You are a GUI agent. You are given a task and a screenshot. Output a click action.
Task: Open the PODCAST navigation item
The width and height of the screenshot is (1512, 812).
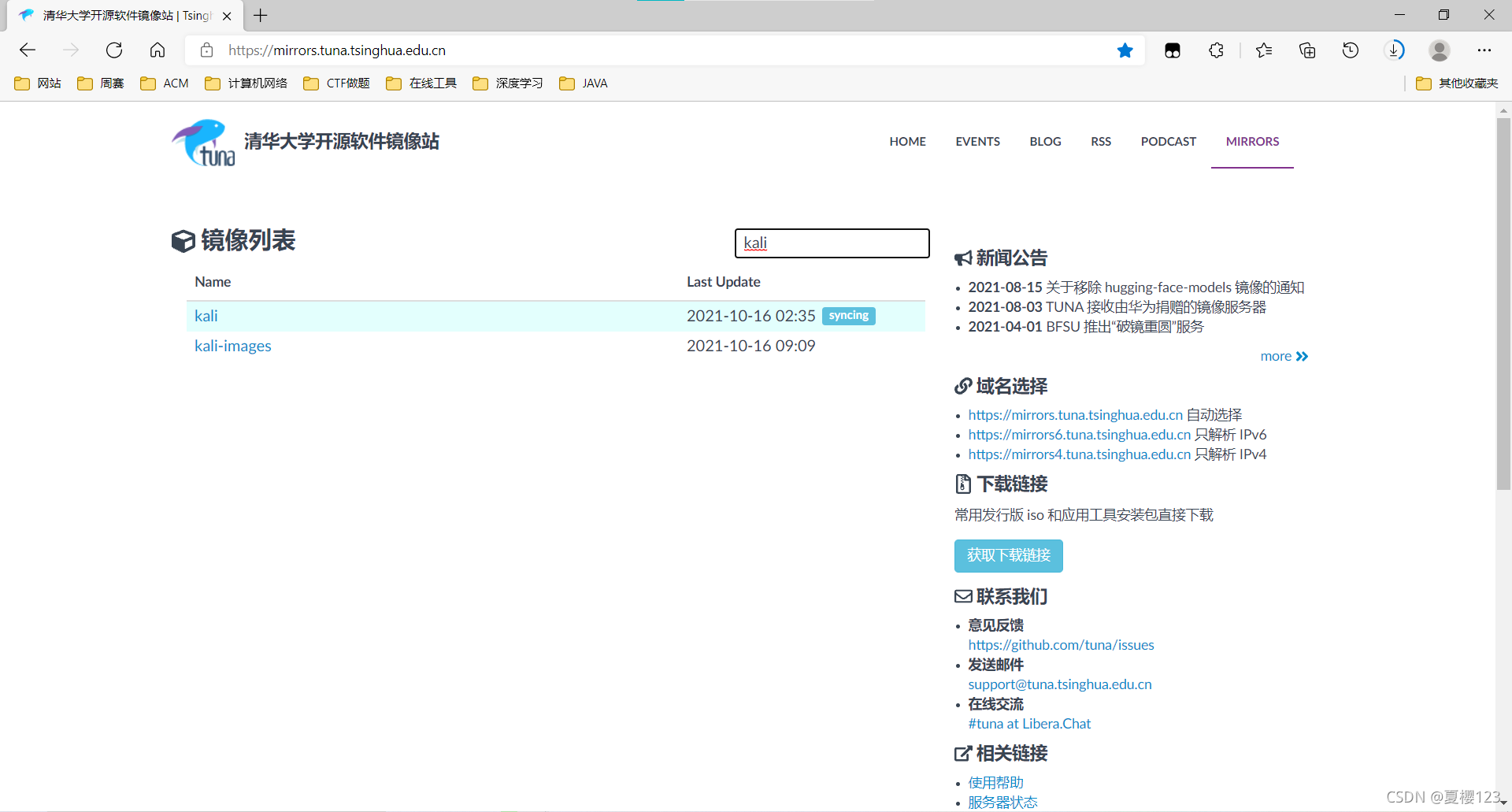1168,142
